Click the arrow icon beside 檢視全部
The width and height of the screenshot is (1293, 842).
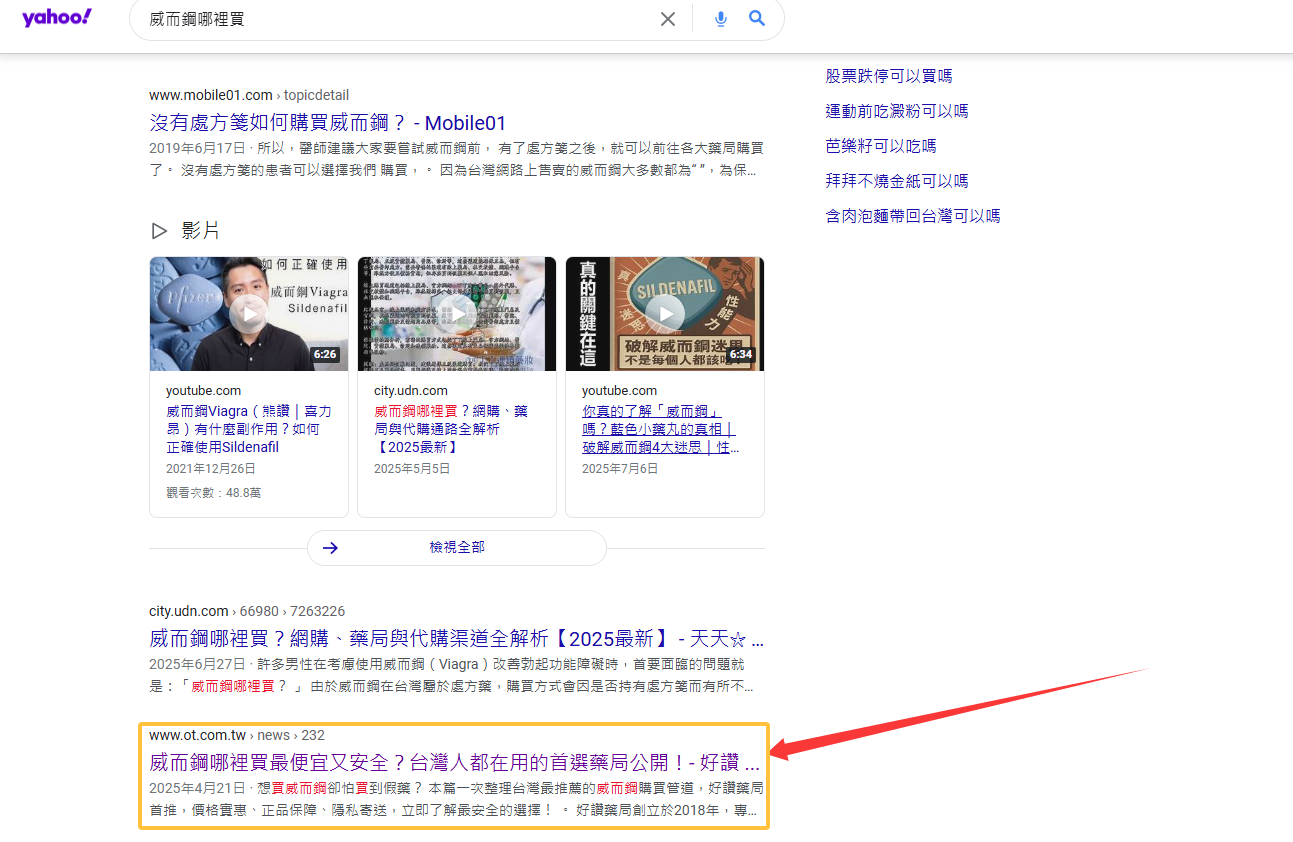coord(331,548)
